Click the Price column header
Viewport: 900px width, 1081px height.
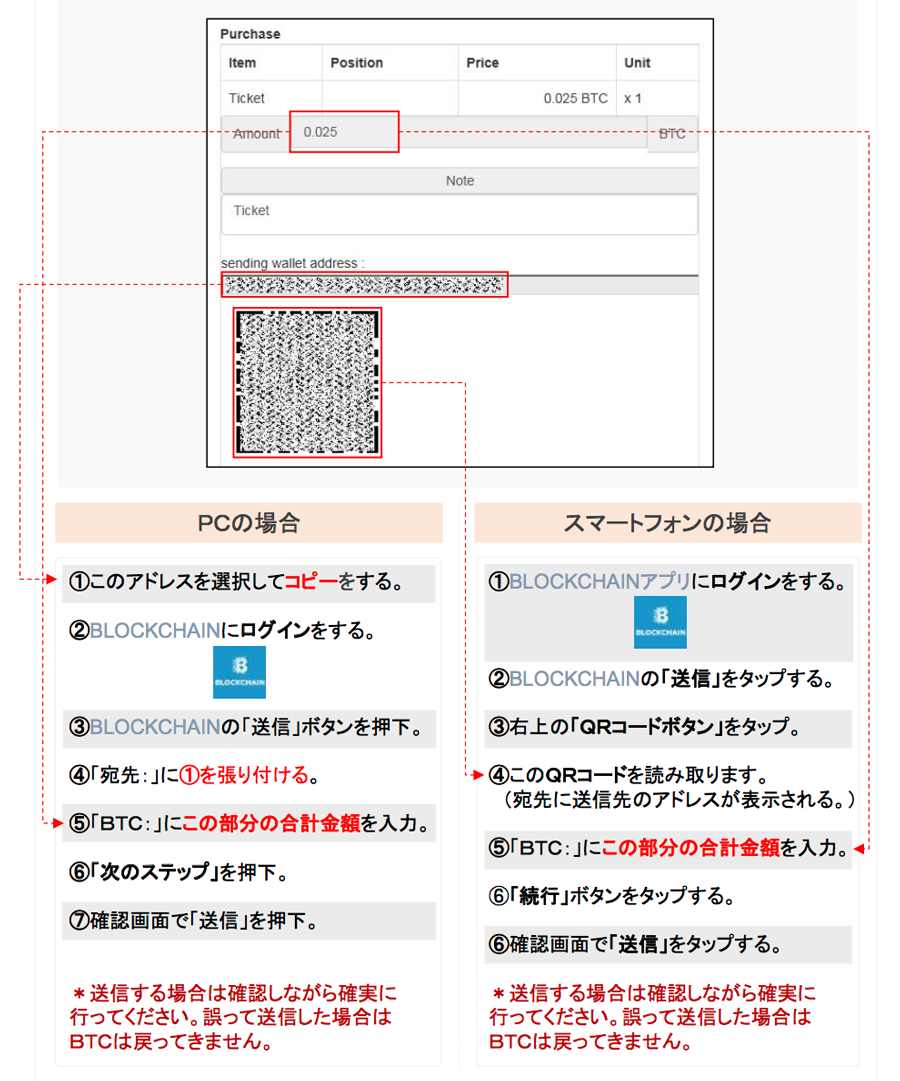point(482,63)
